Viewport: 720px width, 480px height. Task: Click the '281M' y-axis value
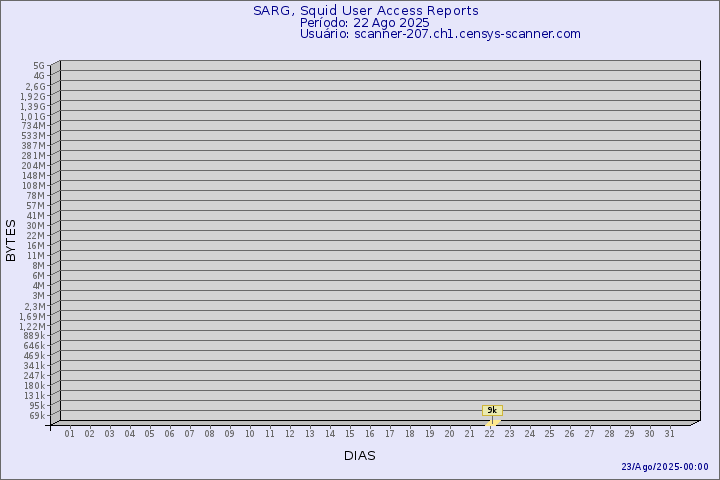click(x=34, y=156)
